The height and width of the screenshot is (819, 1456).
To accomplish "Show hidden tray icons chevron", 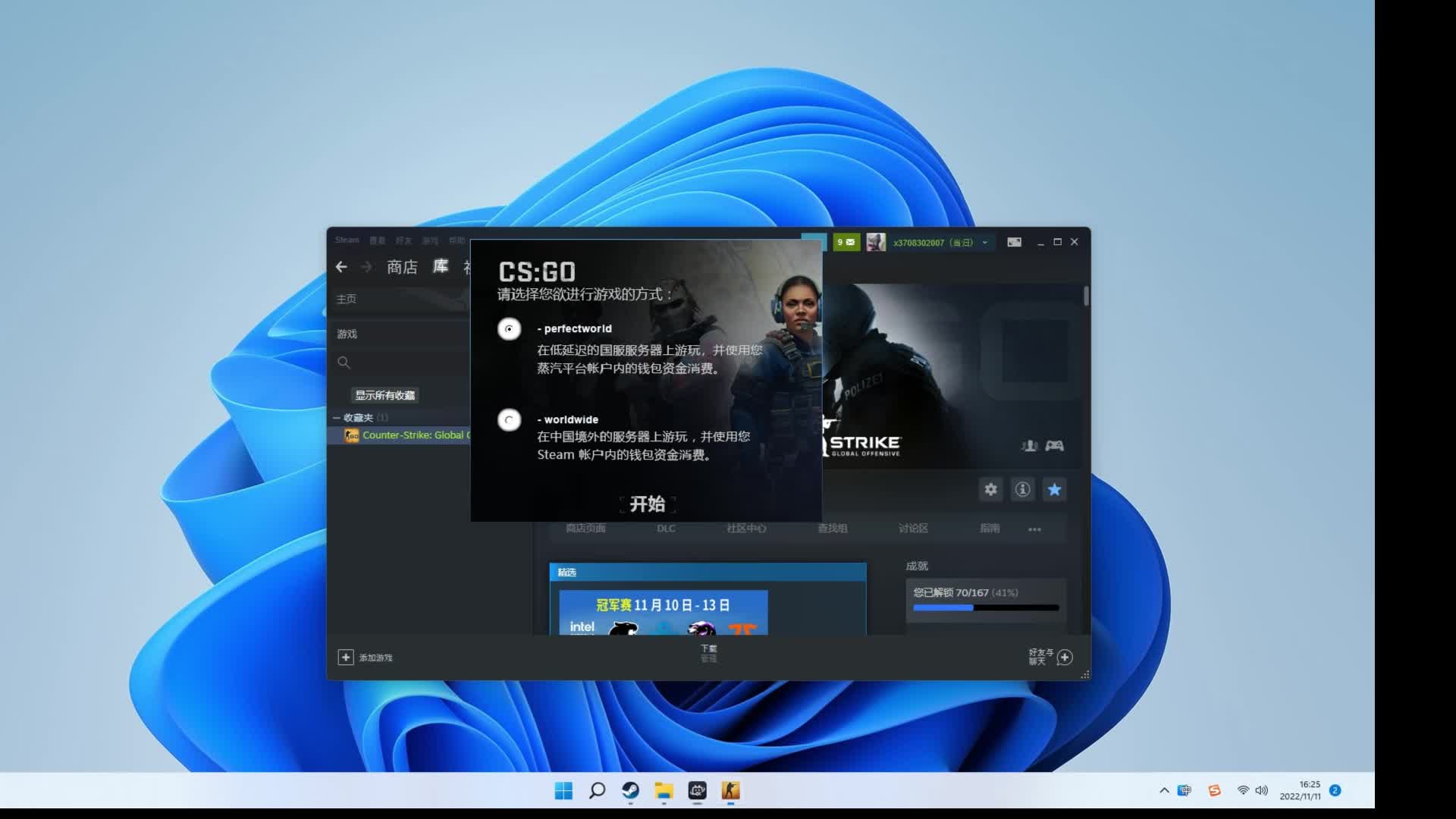I will tap(1164, 790).
